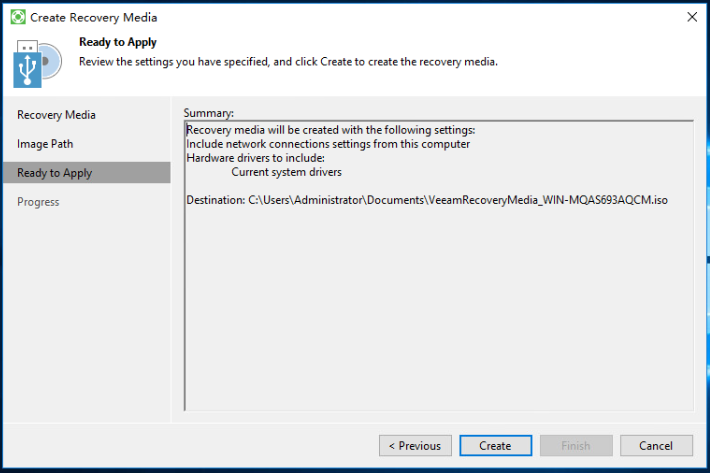
Task: Click the Veeam icon in the title bar
Action: [18, 17]
